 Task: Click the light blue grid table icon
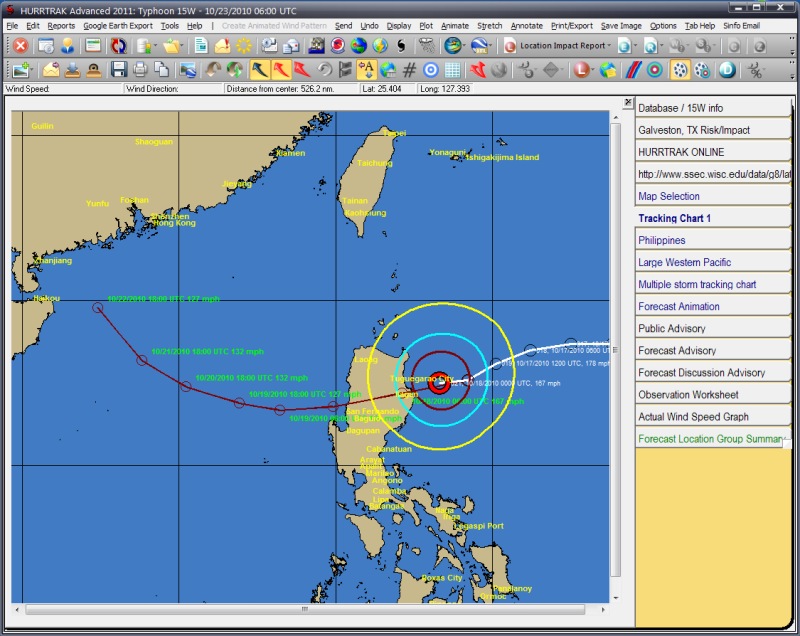point(452,70)
